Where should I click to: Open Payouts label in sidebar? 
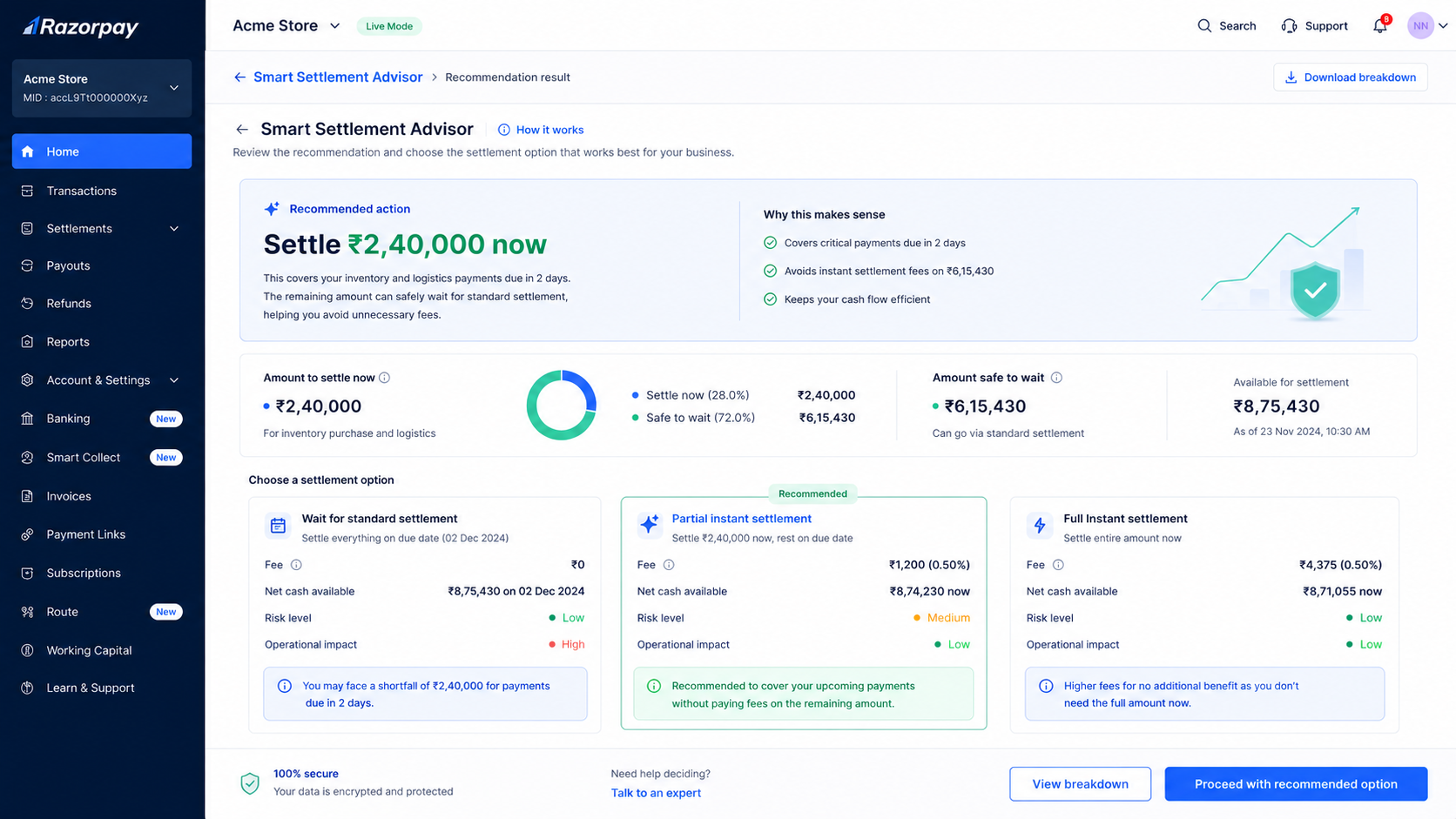pos(68,265)
